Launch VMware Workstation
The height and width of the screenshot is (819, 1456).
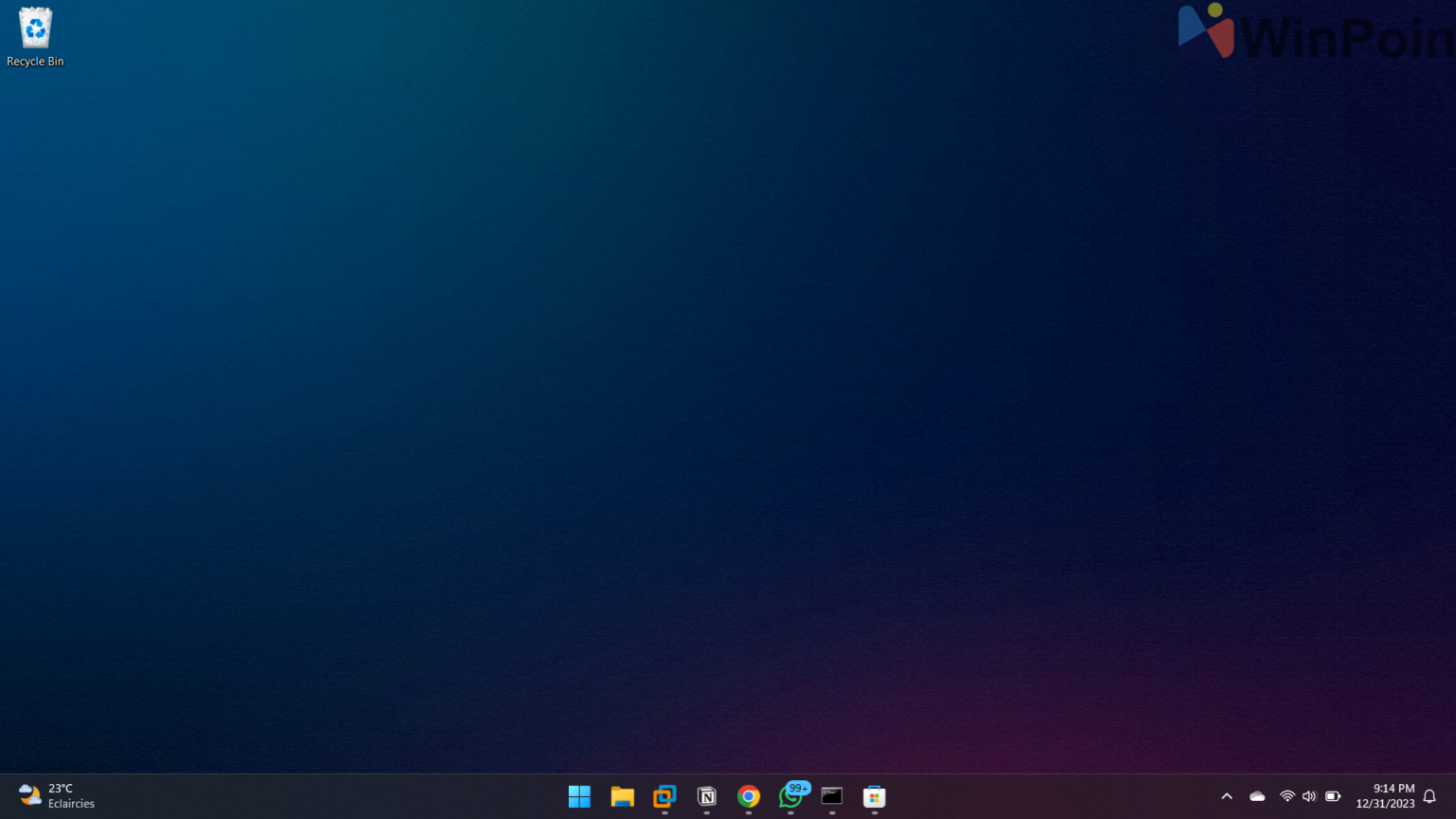664,797
